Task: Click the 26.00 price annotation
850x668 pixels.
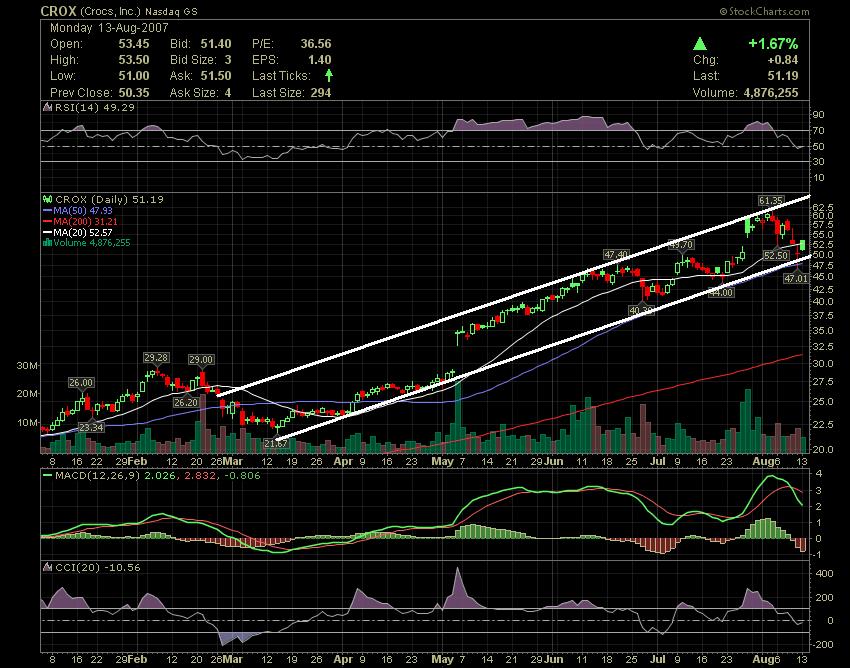Action: pyautogui.click(x=81, y=382)
